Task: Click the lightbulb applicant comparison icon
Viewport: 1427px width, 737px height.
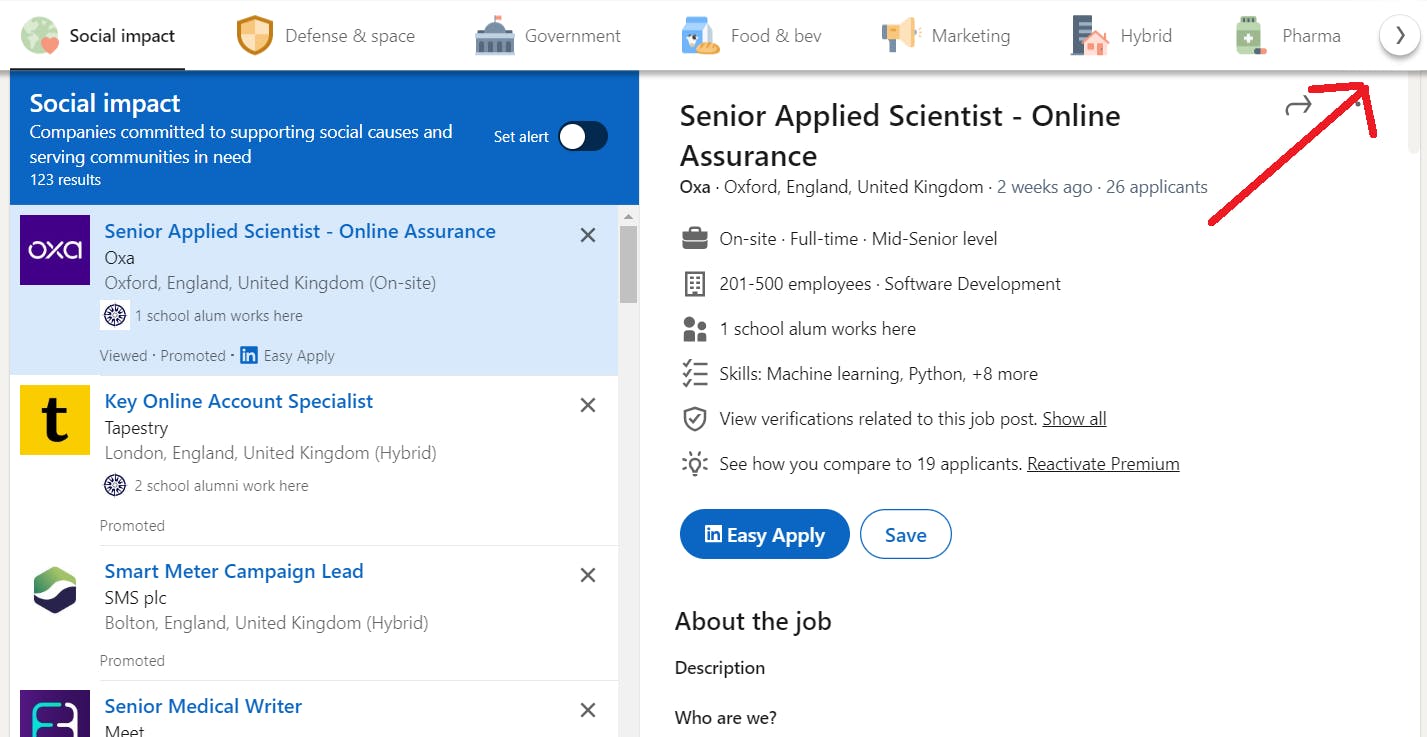Action: tap(694, 464)
